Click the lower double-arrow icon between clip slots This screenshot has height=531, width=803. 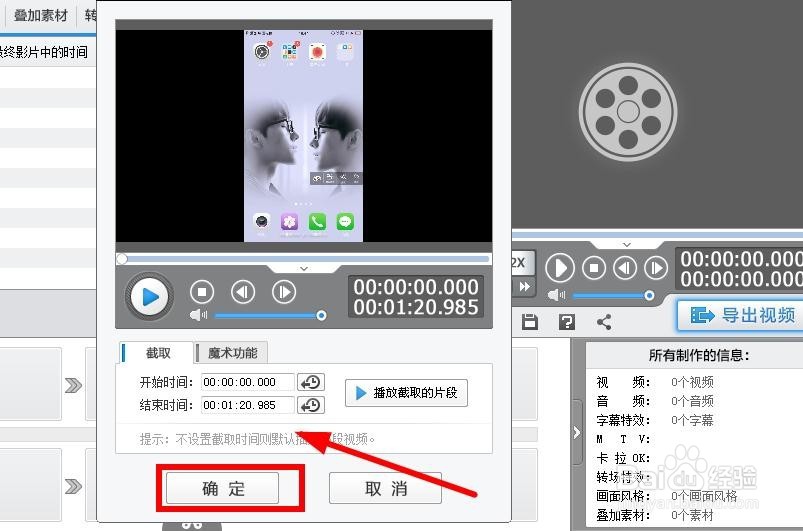[x=73, y=486]
